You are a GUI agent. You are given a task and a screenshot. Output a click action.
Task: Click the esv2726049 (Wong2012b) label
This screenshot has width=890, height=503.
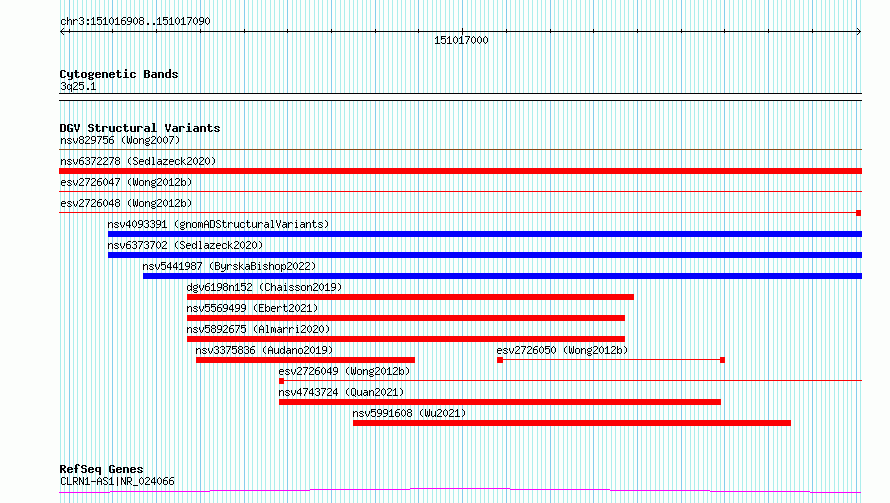pos(344,371)
